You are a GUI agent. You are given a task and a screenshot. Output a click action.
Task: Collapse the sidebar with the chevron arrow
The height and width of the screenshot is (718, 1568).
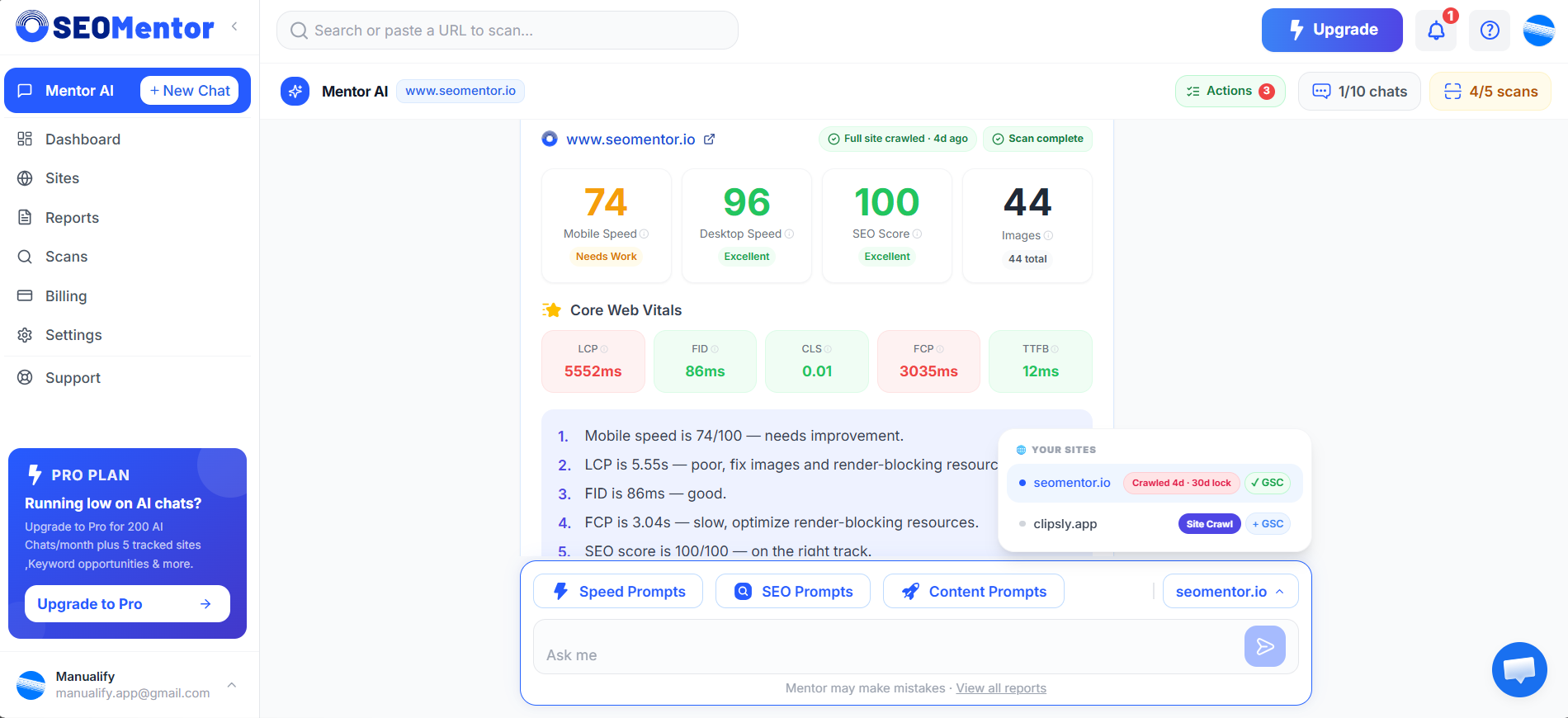pos(234,26)
